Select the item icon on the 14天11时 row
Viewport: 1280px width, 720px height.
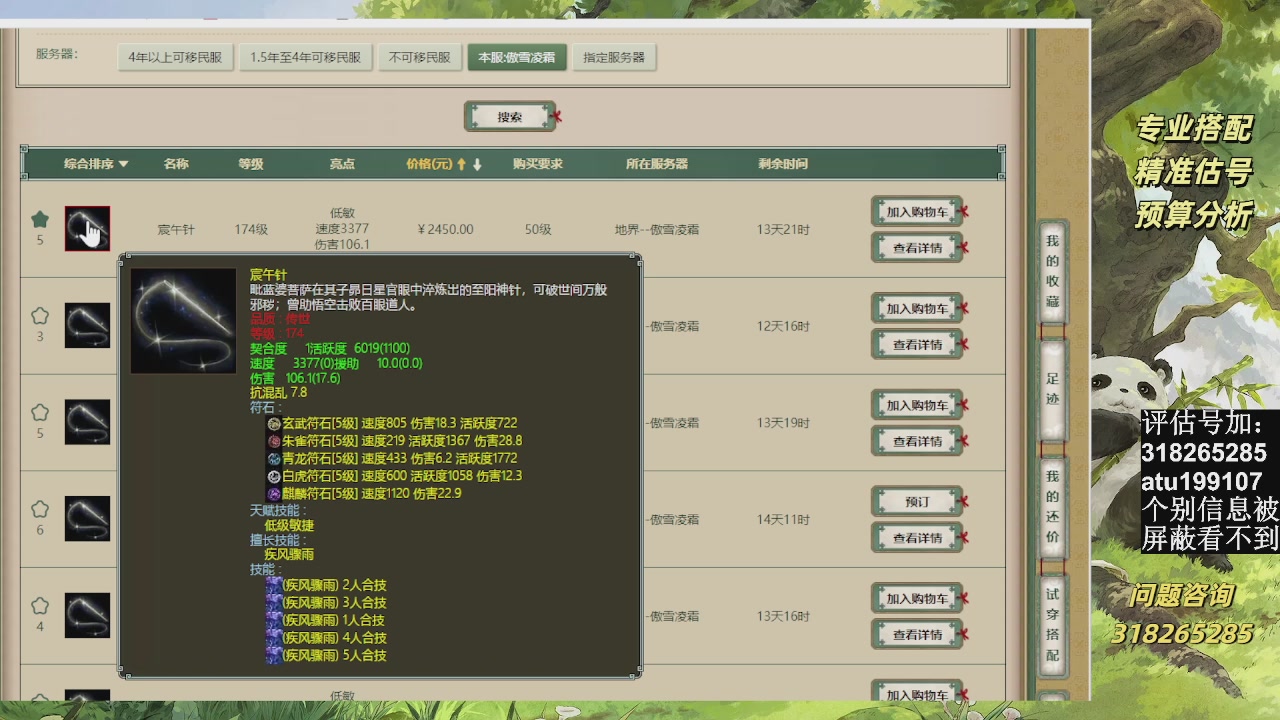tap(87, 519)
